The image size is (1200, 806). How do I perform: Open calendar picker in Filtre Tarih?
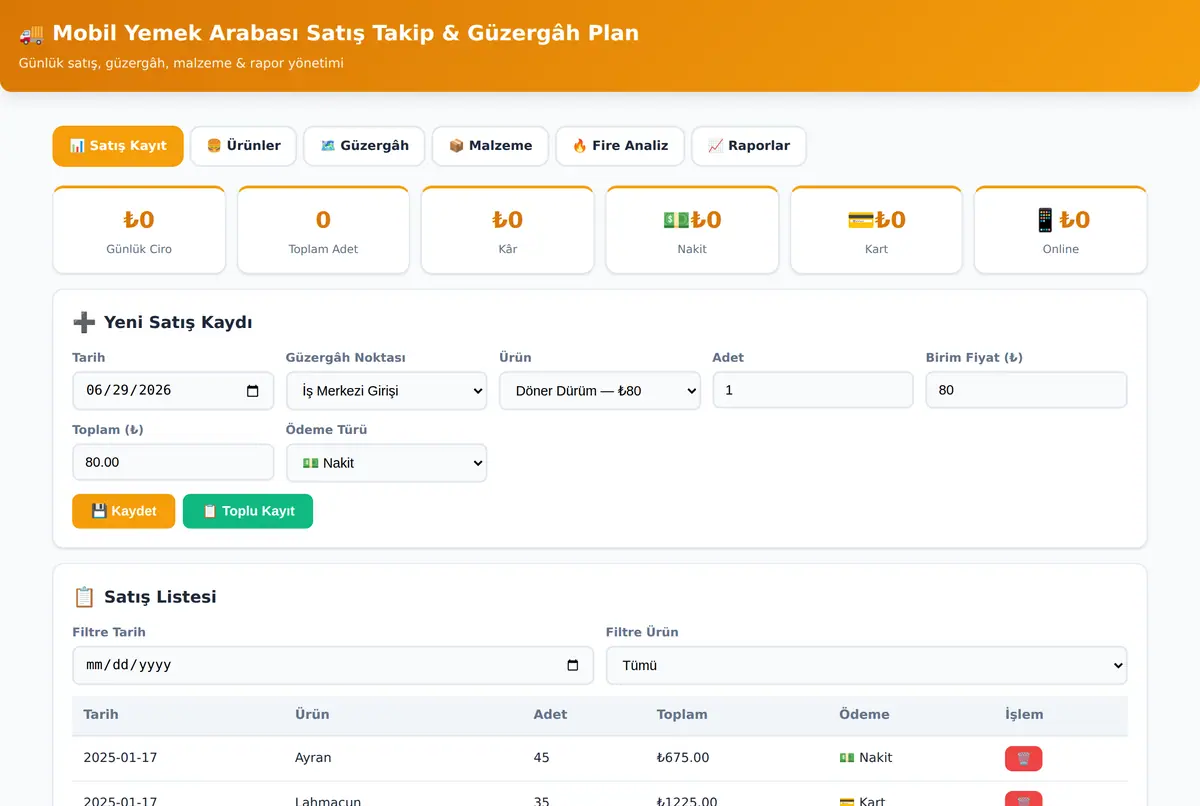(x=573, y=665)
